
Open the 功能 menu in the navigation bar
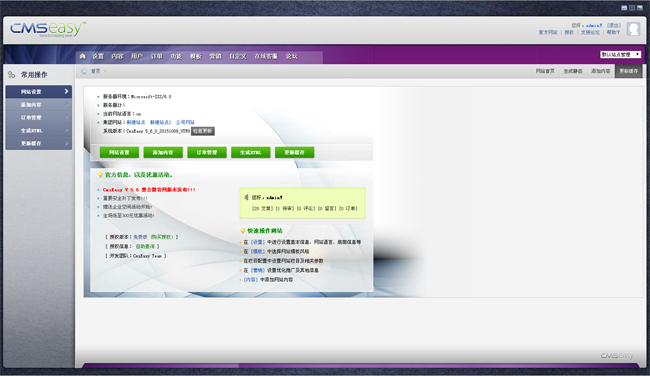coord(176,56)
